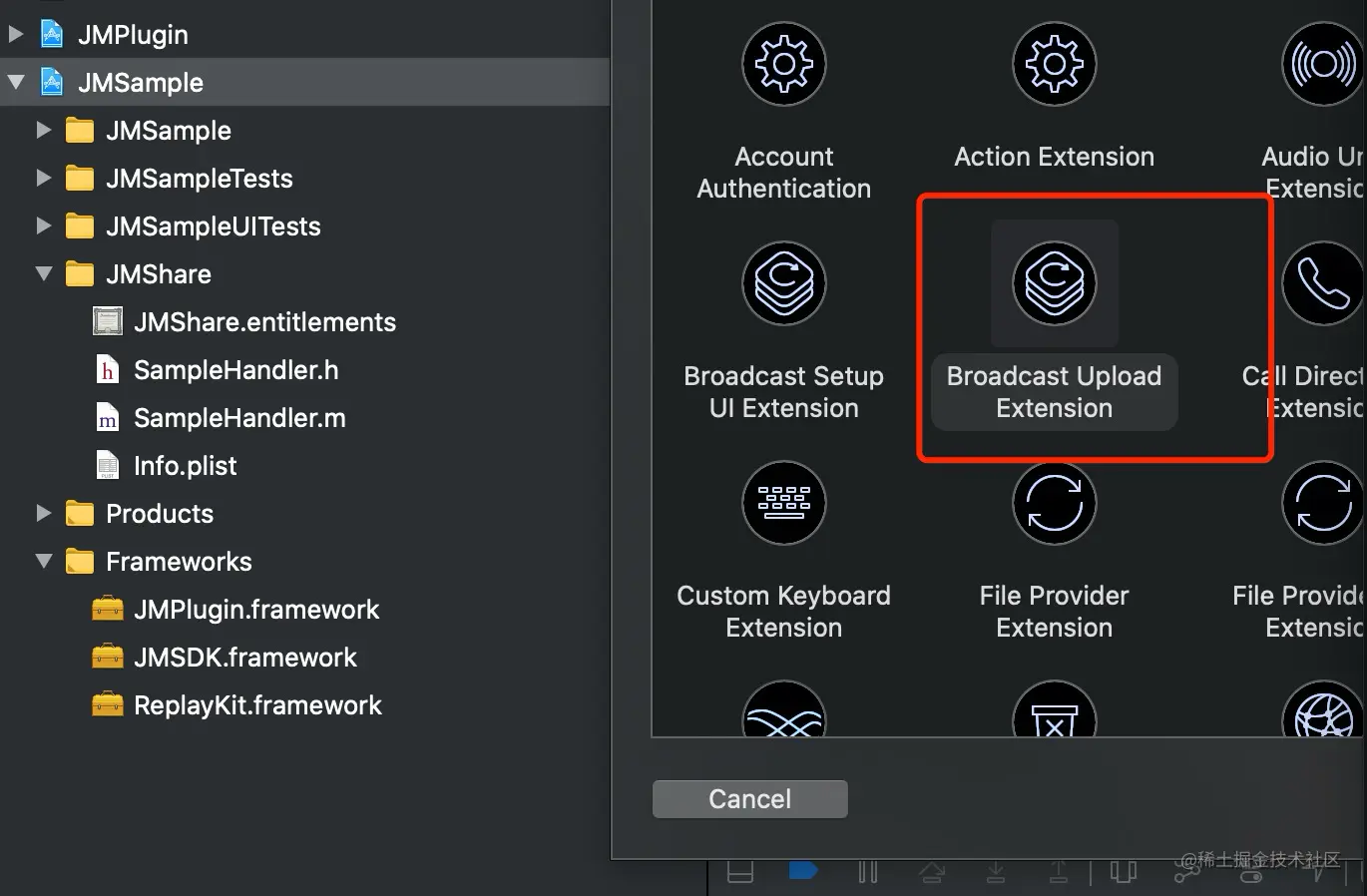The image size is (1367, 896).
Task: Open SampleHandler.h header file
Action: coord(235,370)
